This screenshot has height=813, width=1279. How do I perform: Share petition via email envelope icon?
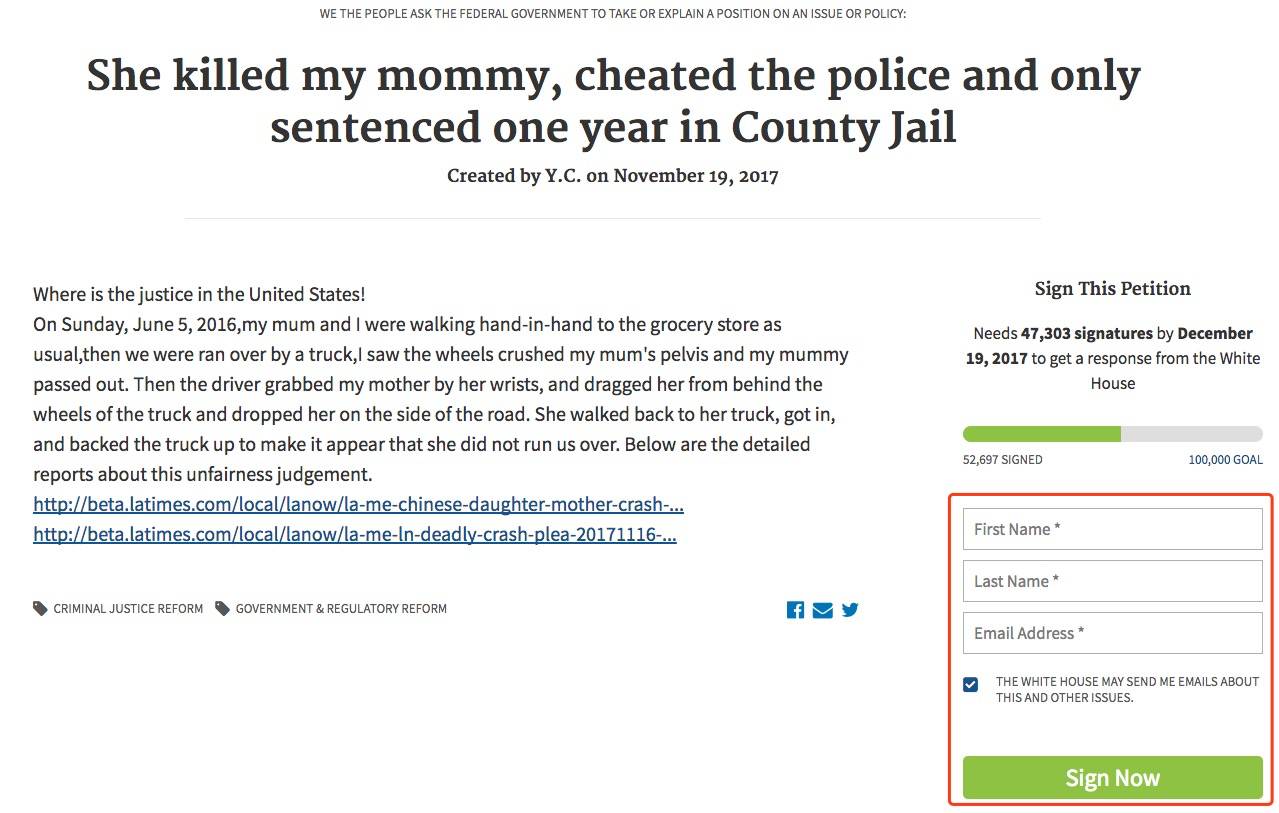[822, 610]
